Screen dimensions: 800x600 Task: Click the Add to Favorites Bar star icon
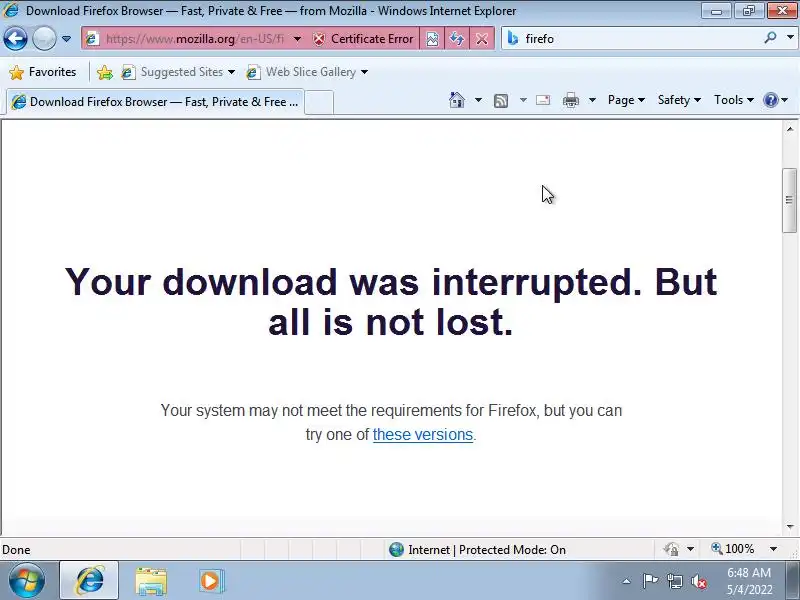coord(105,72)
